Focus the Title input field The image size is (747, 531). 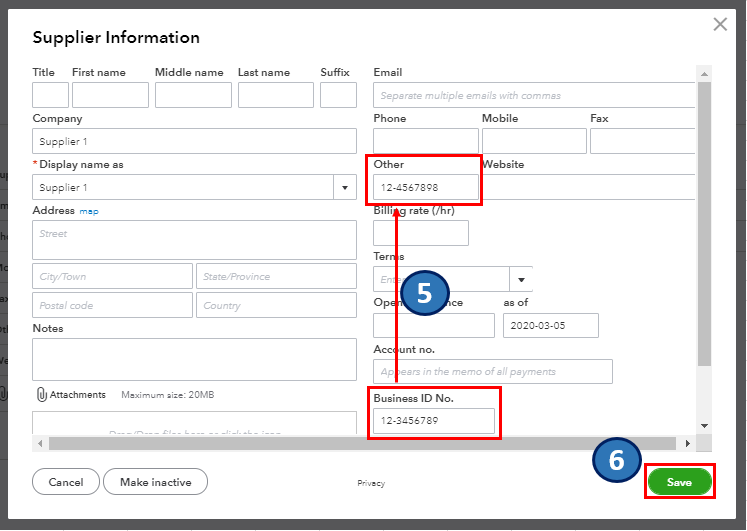50,95
